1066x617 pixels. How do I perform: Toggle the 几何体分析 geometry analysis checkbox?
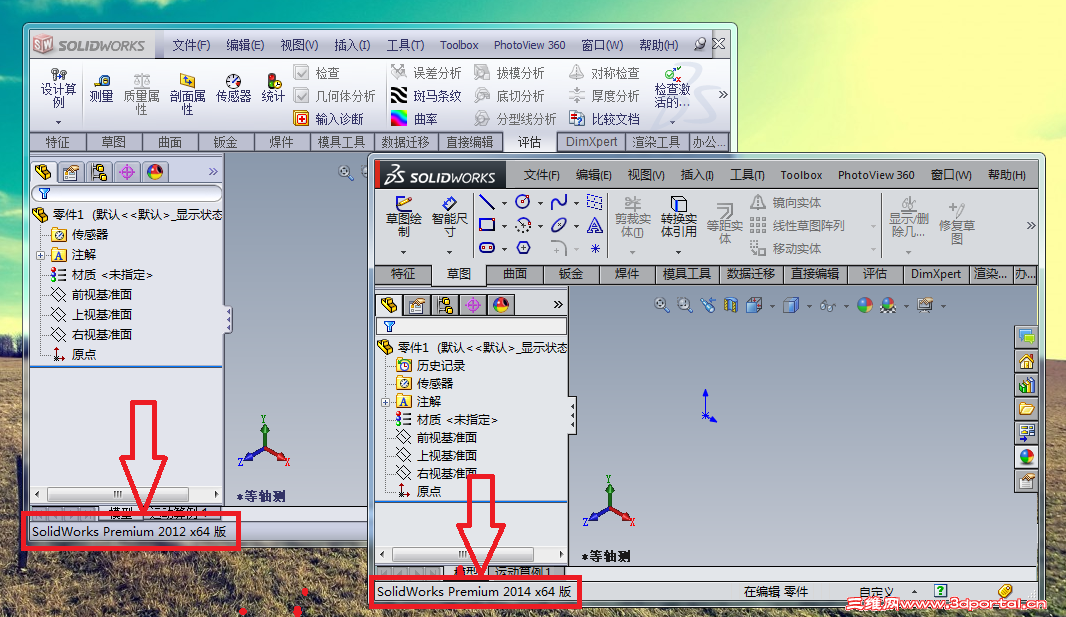[x=300, y=93]
